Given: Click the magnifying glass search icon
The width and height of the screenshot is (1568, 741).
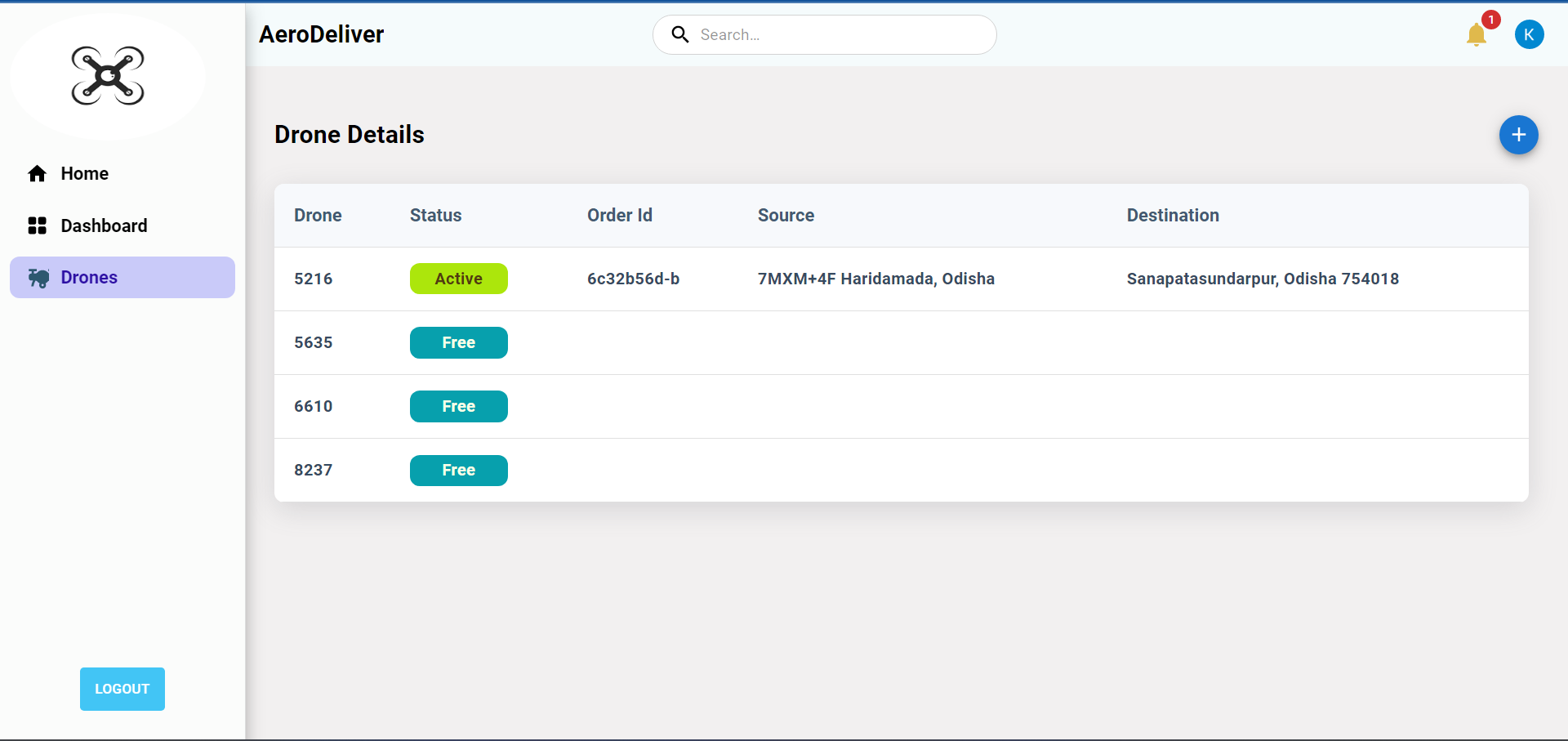Looking at the screenshot, I should [x=680, y=34].
